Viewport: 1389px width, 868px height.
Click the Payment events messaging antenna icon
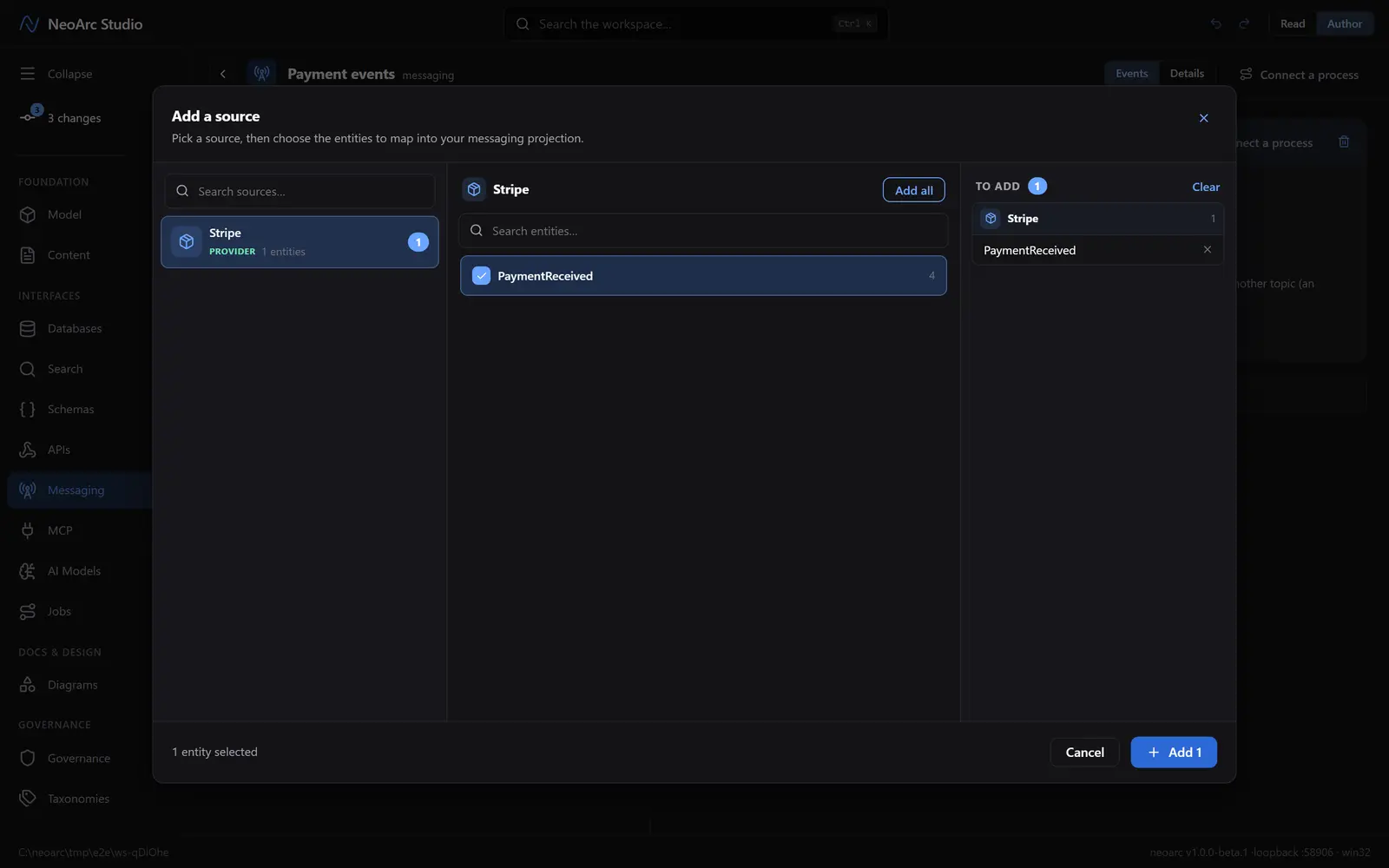coord(261,74)
